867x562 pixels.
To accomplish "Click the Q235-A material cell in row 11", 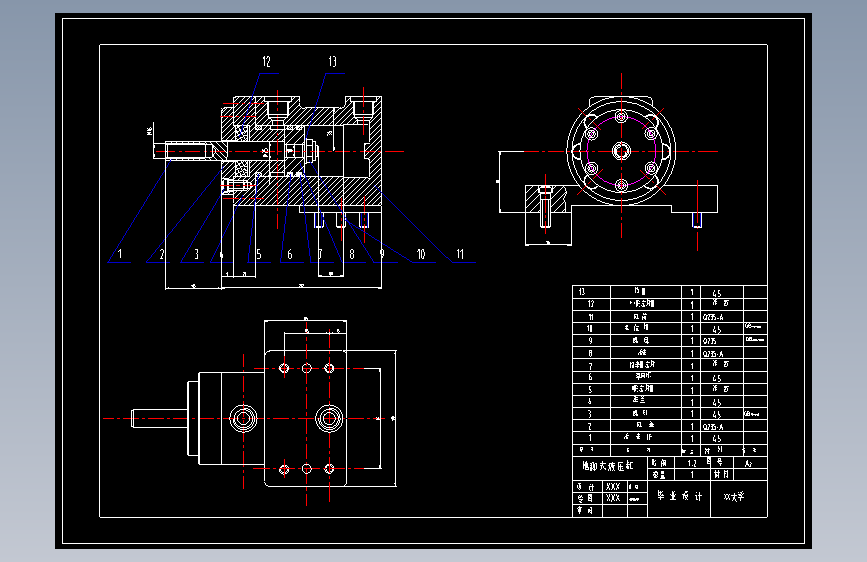I will 722,317.
